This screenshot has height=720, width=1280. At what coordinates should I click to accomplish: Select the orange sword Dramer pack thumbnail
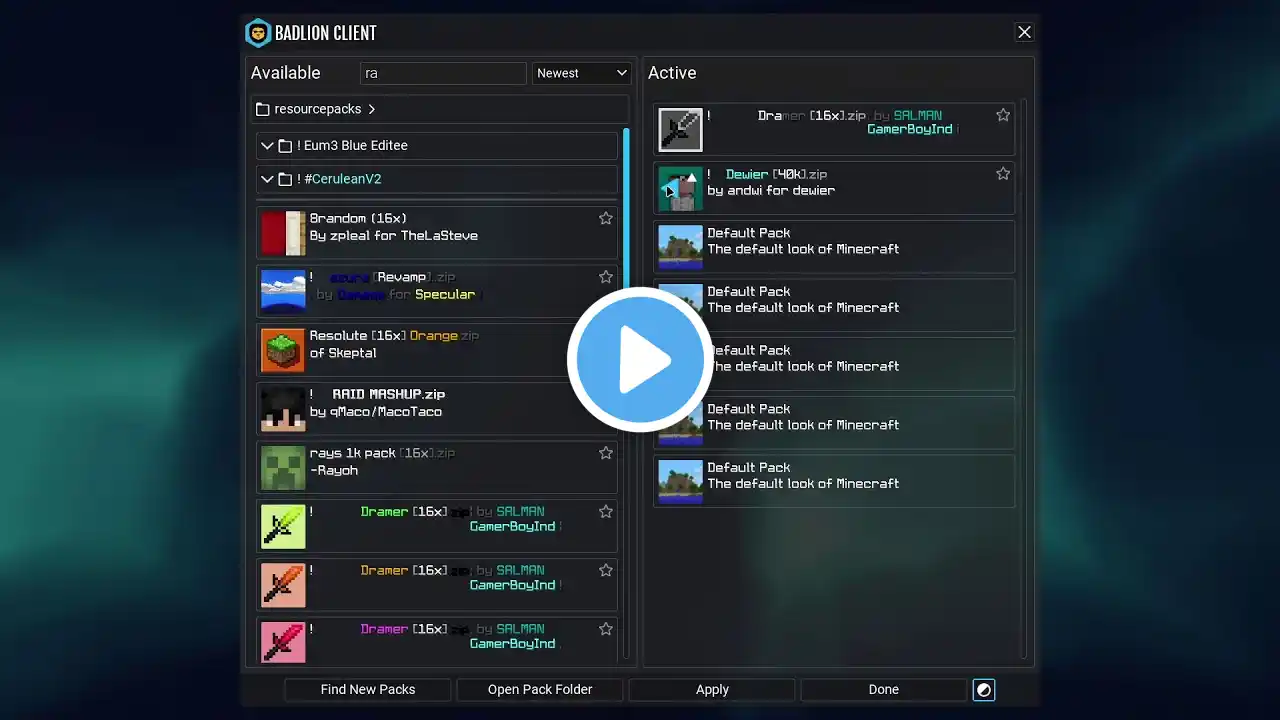283,585
